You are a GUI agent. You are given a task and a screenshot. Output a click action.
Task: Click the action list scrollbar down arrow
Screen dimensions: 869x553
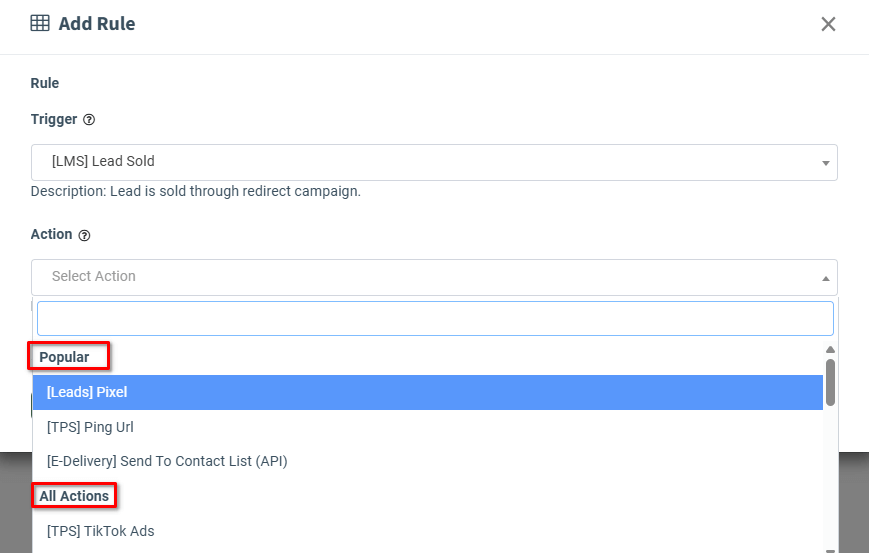pos(830,549)
